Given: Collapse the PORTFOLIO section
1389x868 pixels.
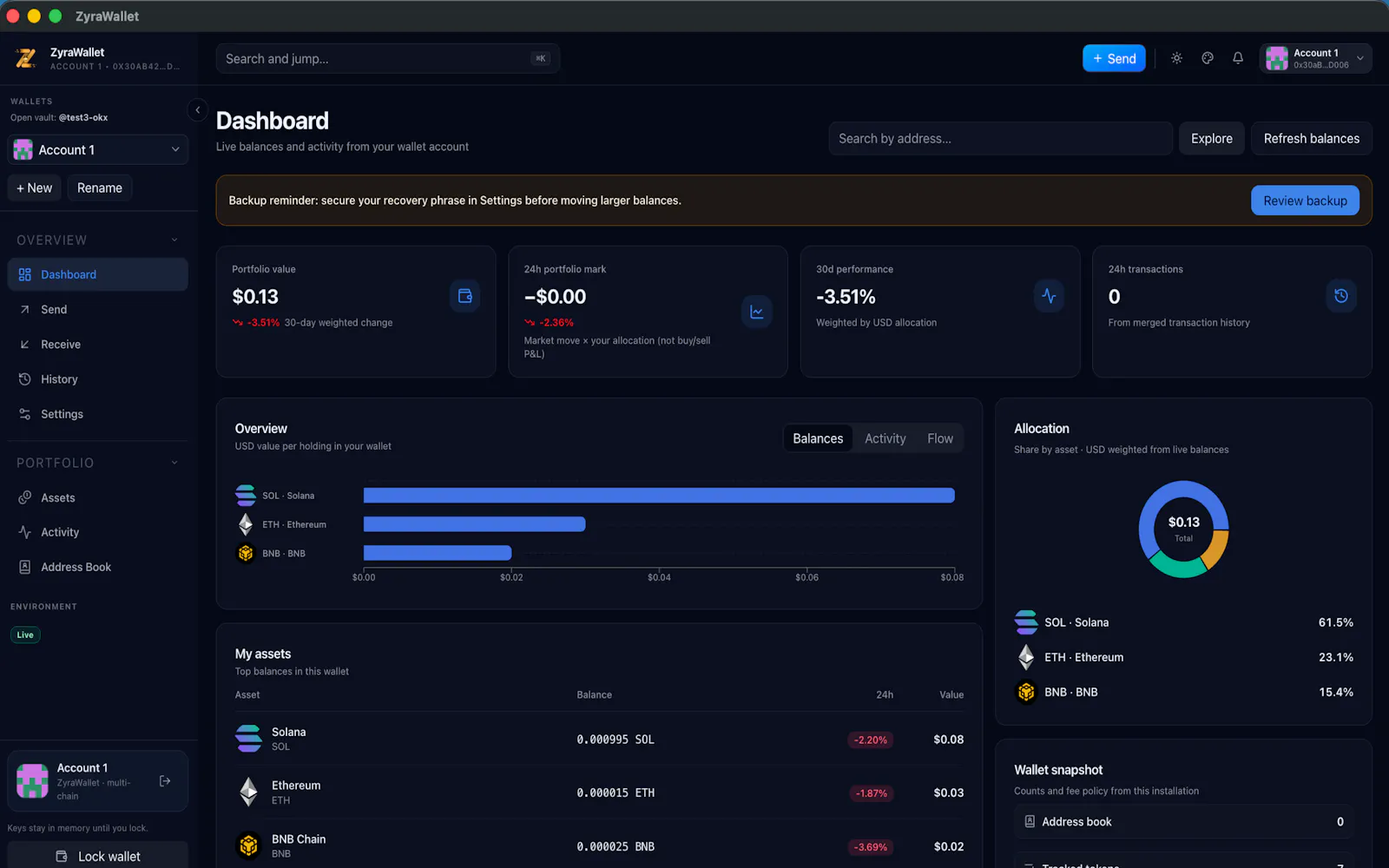Looking at the screenshot, I should (x=97, y=463).
